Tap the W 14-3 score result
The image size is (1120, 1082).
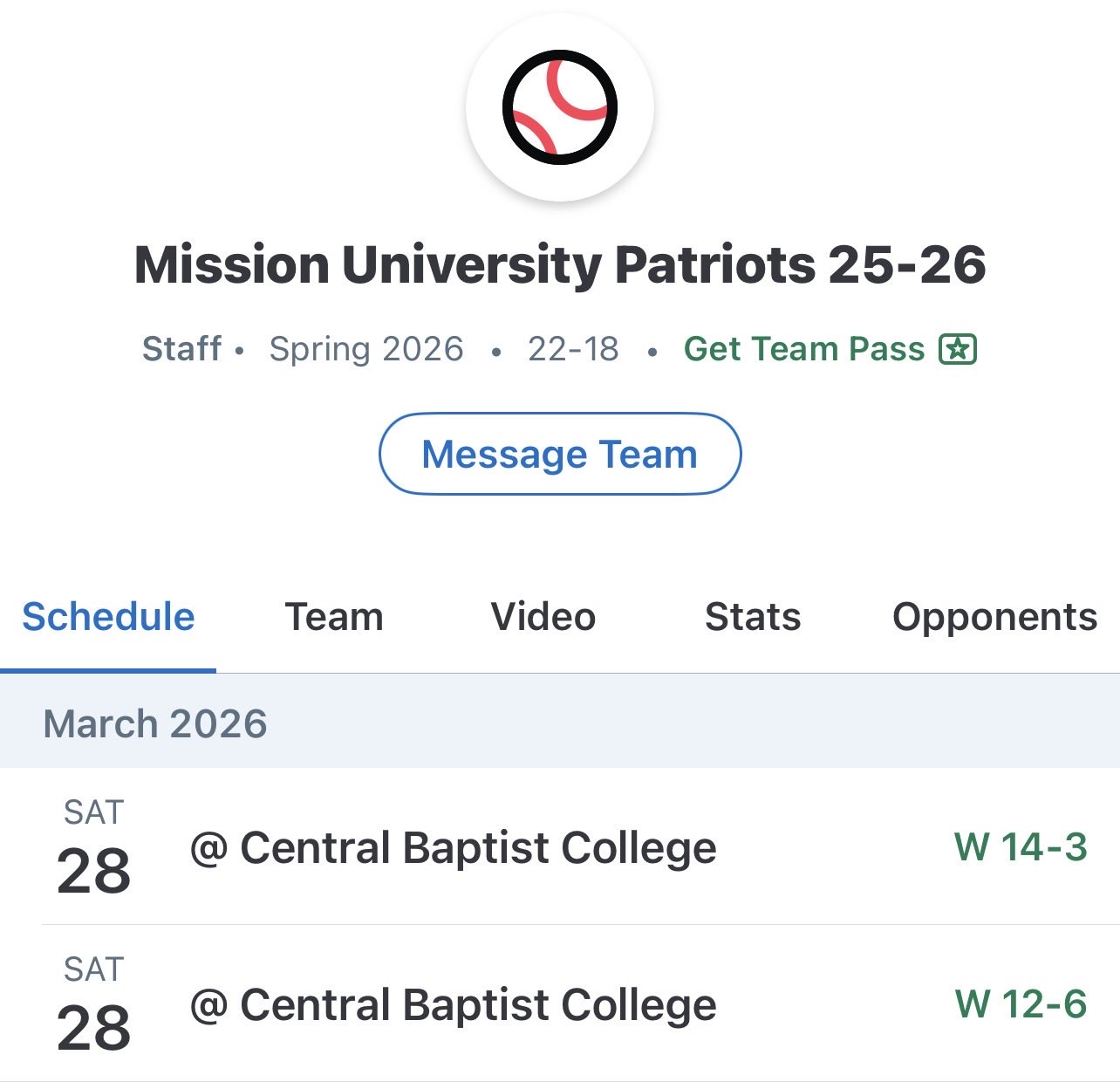(x=1021, y=847)
